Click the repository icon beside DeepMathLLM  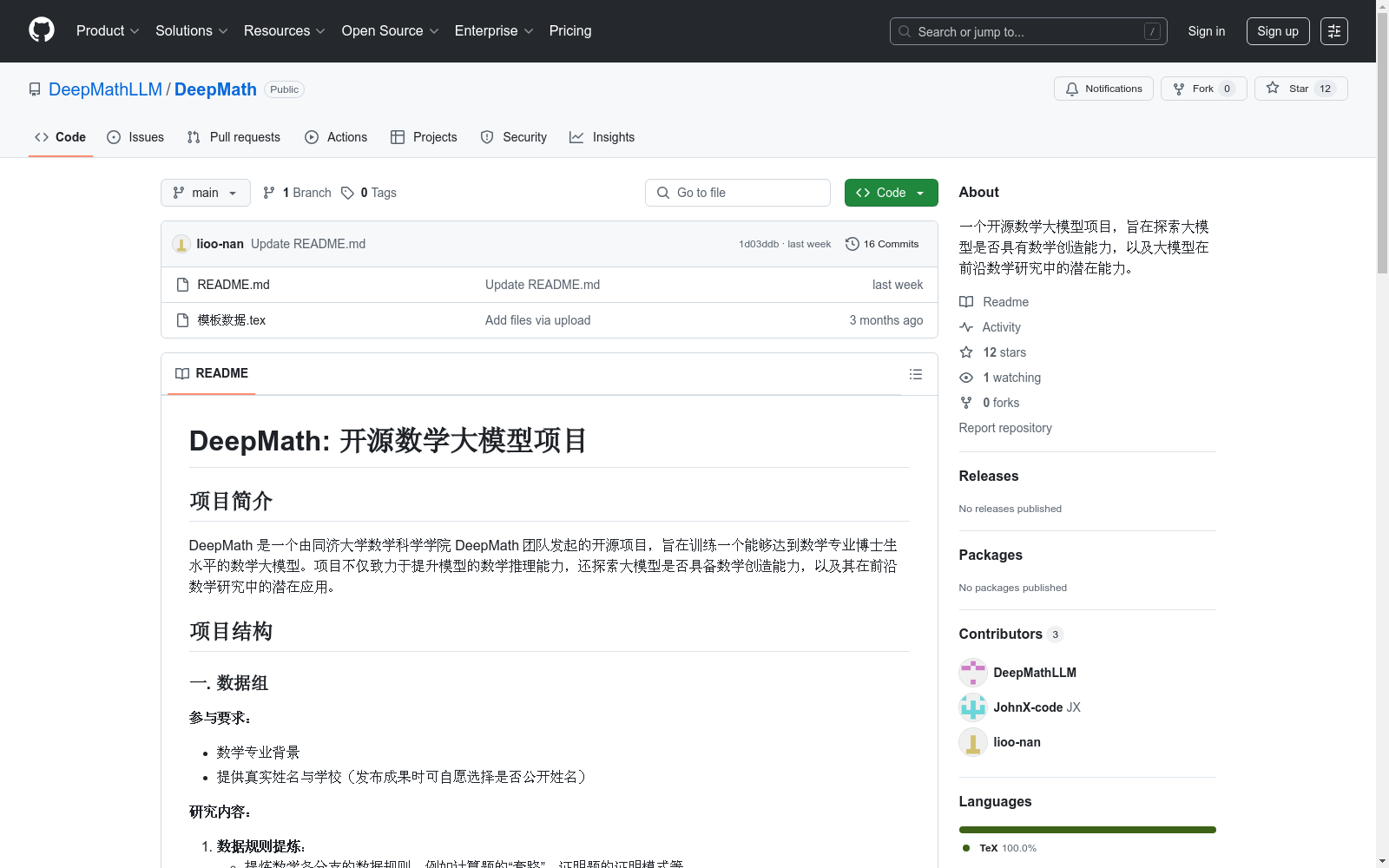35,89
